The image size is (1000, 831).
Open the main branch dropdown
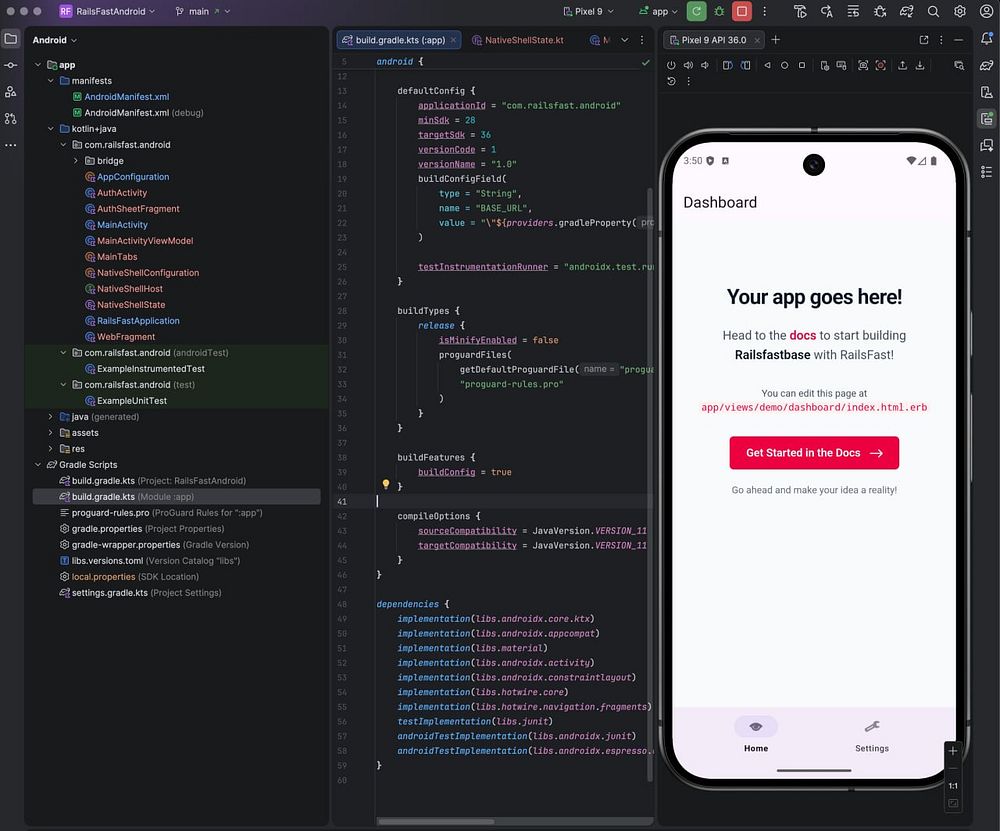coord(202,11)
